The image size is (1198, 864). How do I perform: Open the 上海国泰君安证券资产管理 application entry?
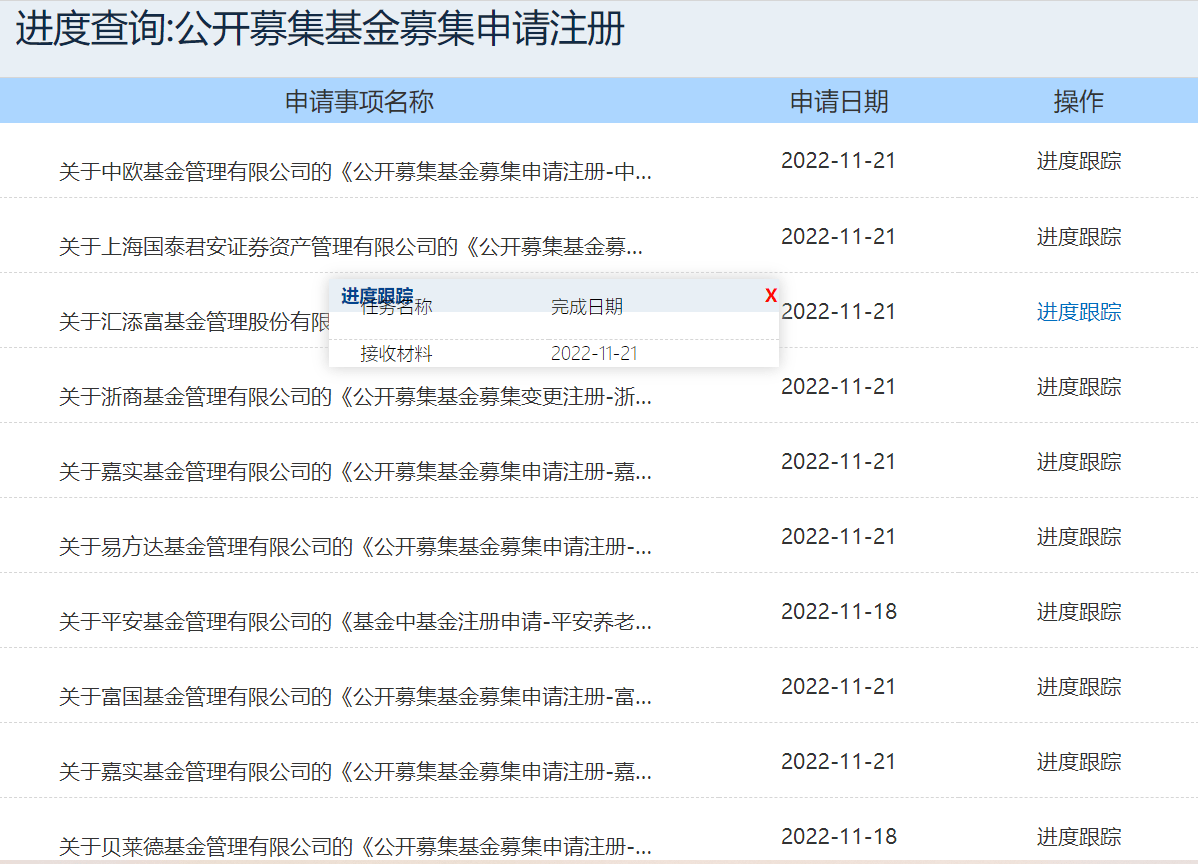click(351, 247)
